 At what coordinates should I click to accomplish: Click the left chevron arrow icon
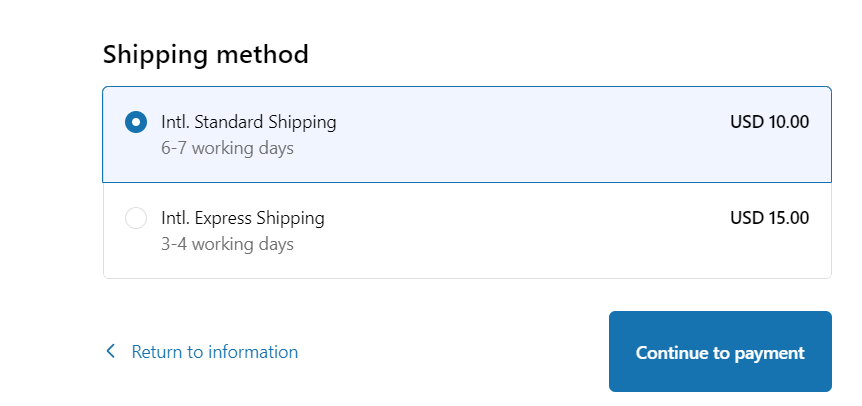tap(111, 352)
